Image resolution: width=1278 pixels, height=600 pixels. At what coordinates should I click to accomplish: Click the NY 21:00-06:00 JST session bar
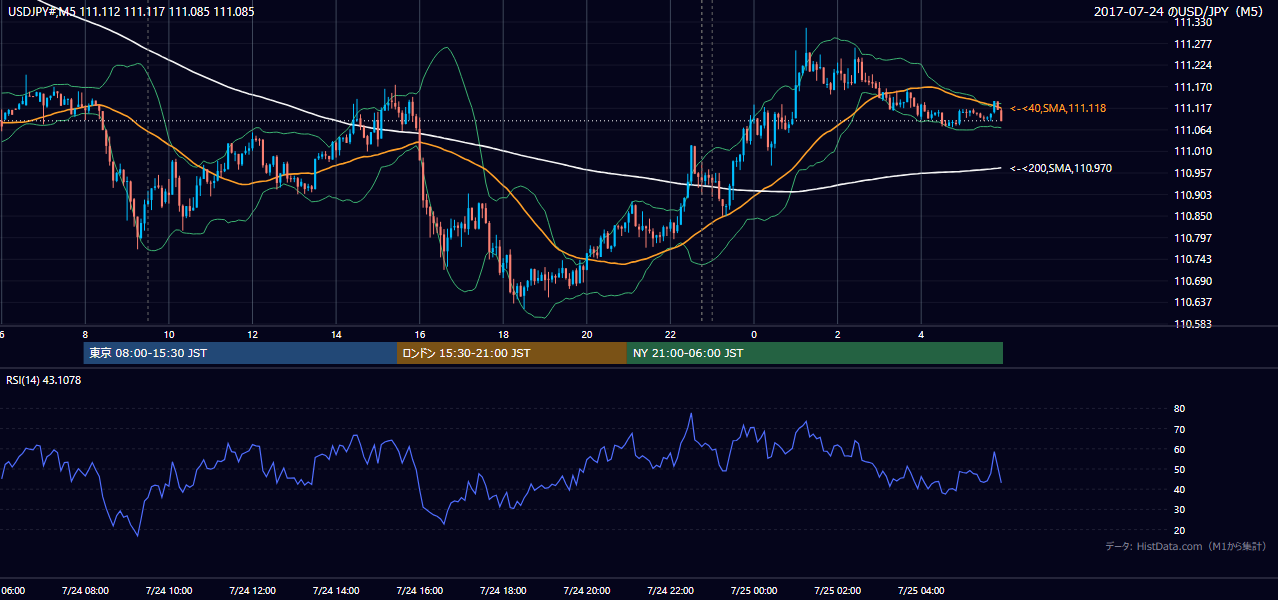(x=815, y=353)
